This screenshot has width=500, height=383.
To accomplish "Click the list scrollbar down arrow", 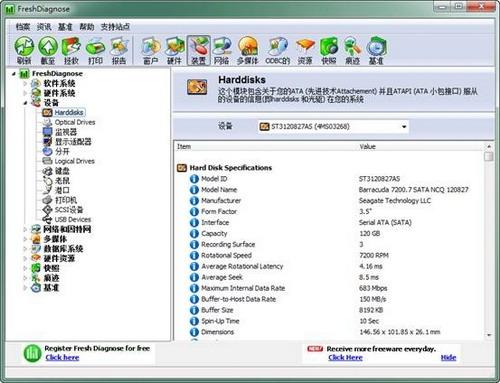I will (489, 335).
